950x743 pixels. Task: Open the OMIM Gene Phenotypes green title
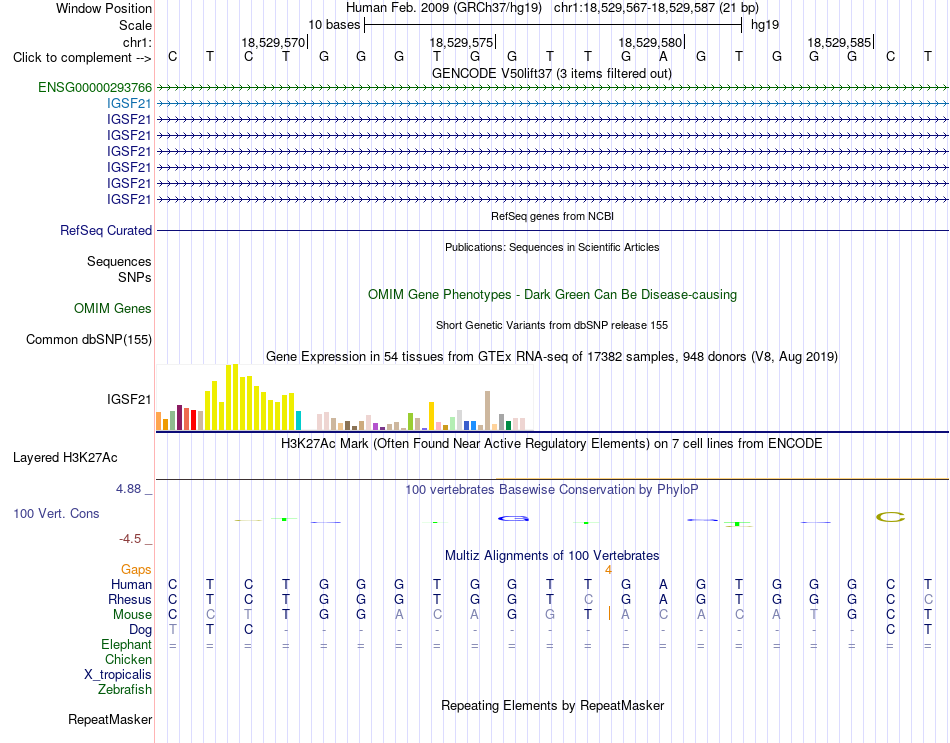click(x=552, y=295)
